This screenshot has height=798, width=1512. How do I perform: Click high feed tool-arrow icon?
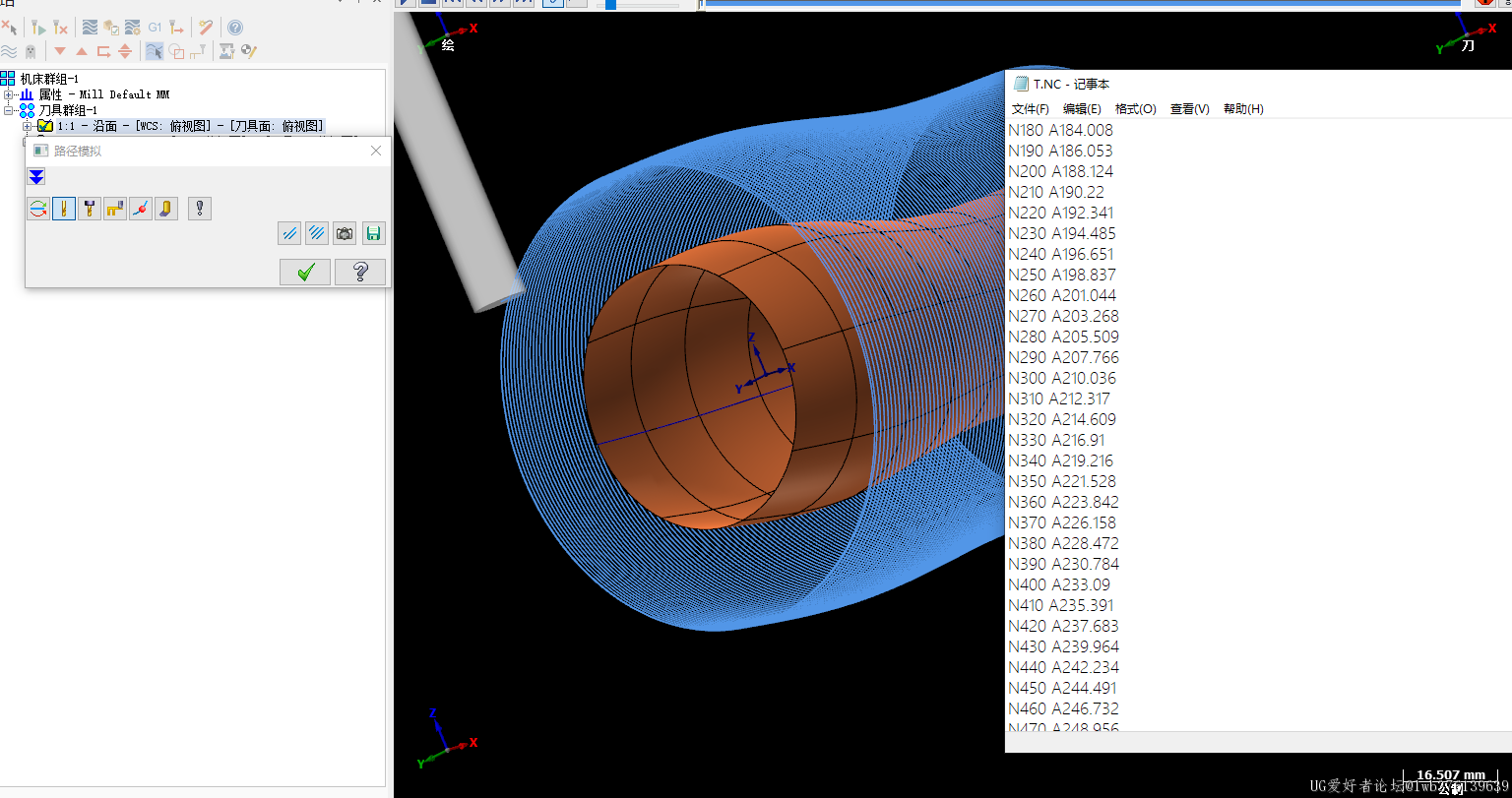(176, 27)
